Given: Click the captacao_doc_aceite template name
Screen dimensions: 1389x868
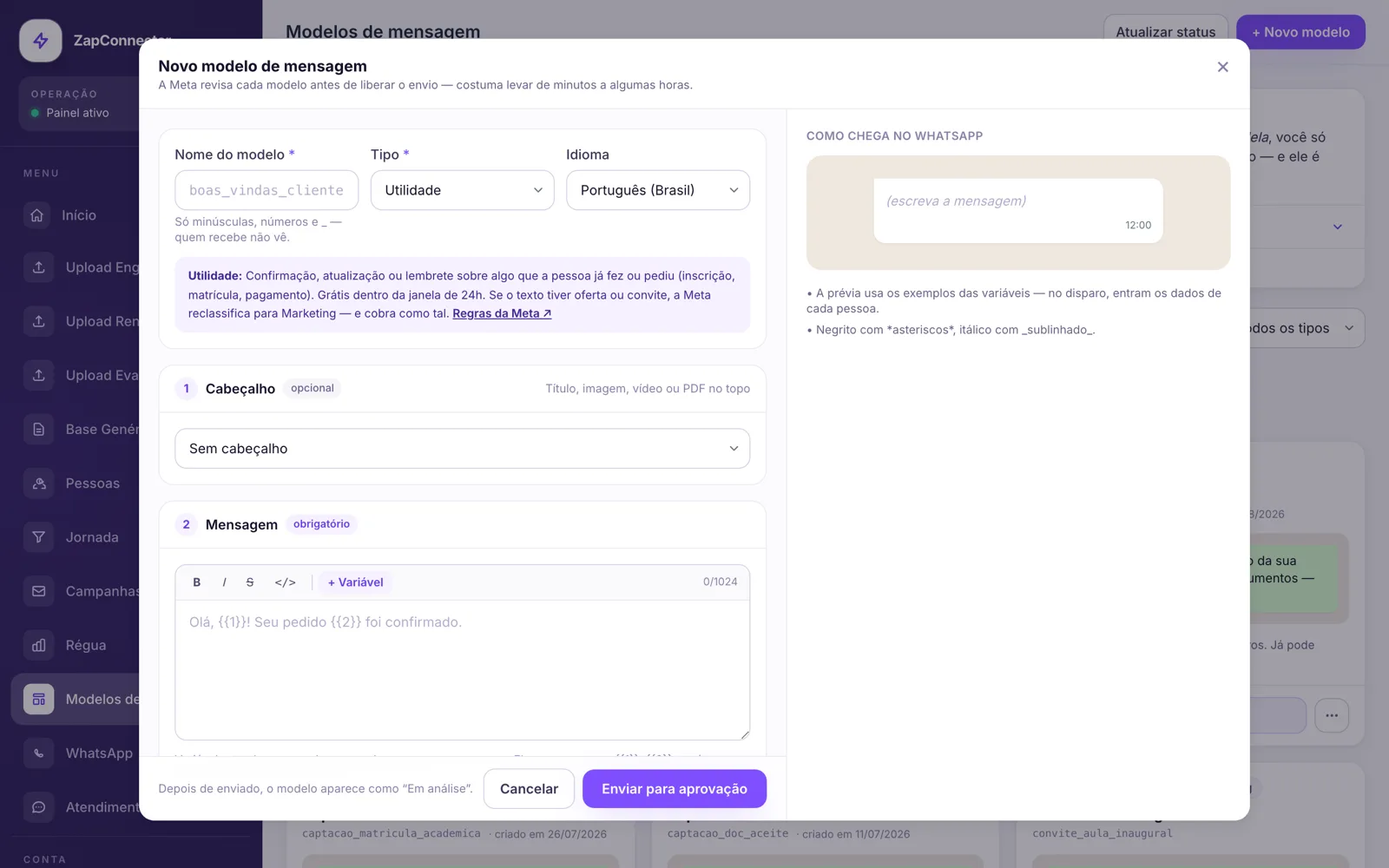Looking at the screenshot, I should 727,833.
